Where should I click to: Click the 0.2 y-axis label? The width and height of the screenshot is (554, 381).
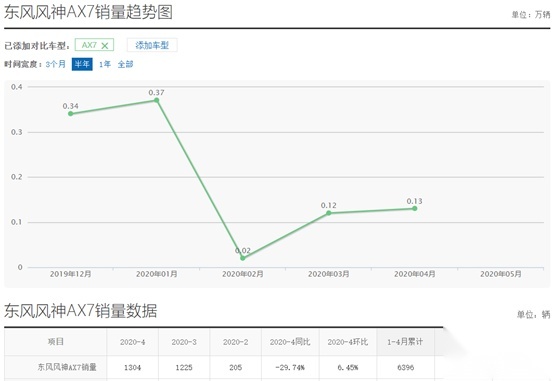click(x=16, y=177)
